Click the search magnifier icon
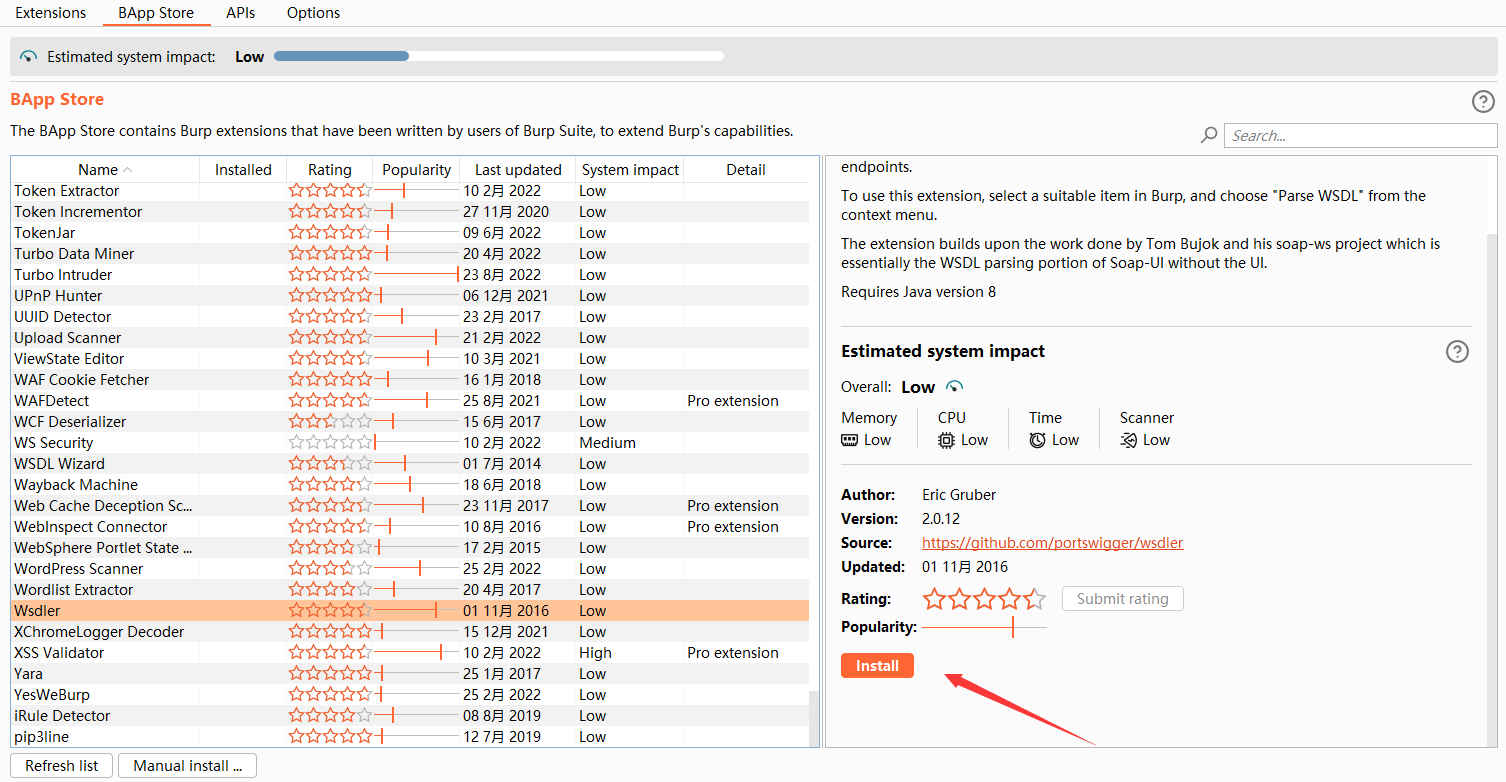 coord(1209,135)
